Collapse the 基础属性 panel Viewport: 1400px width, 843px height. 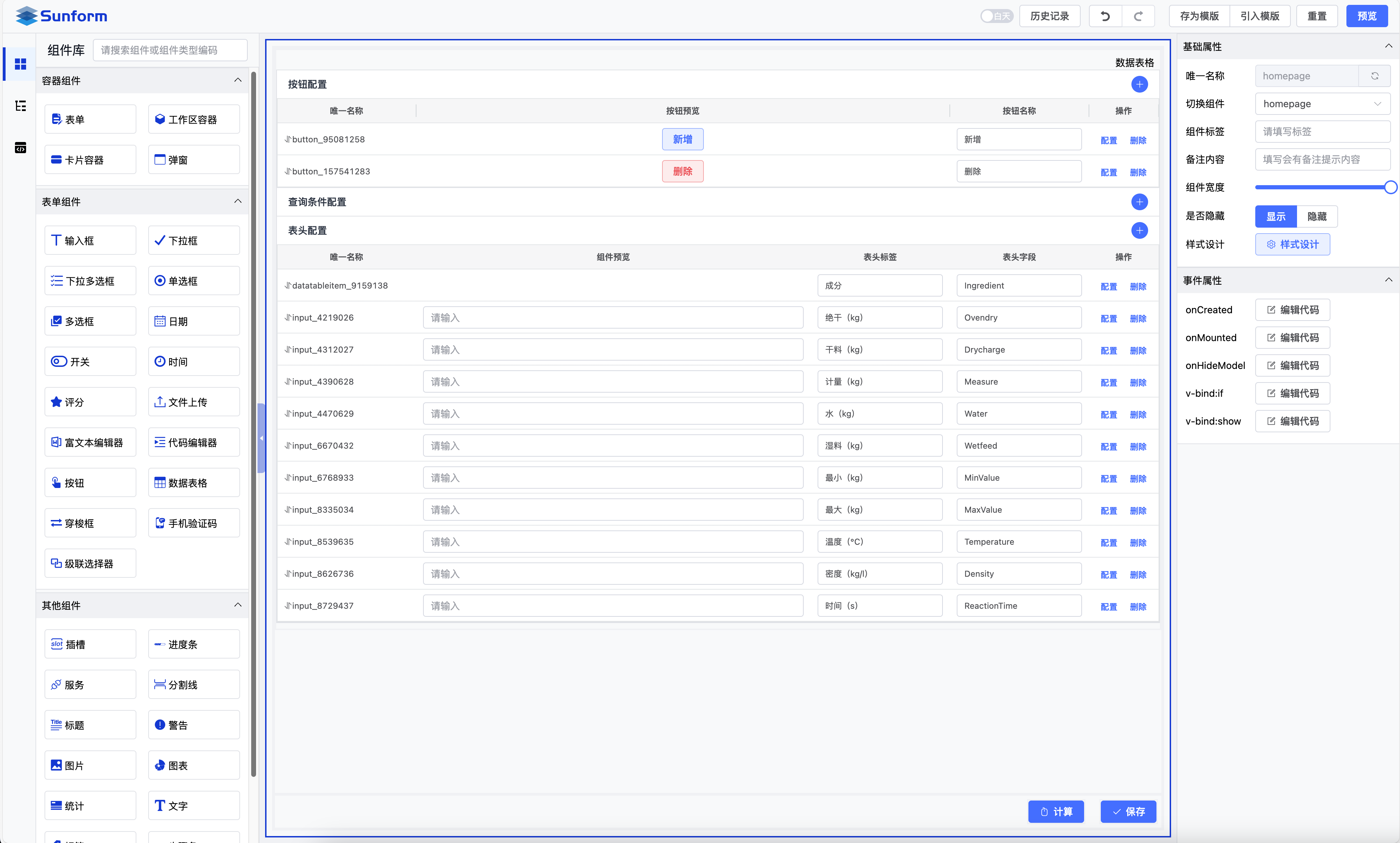pos(1388,46)
